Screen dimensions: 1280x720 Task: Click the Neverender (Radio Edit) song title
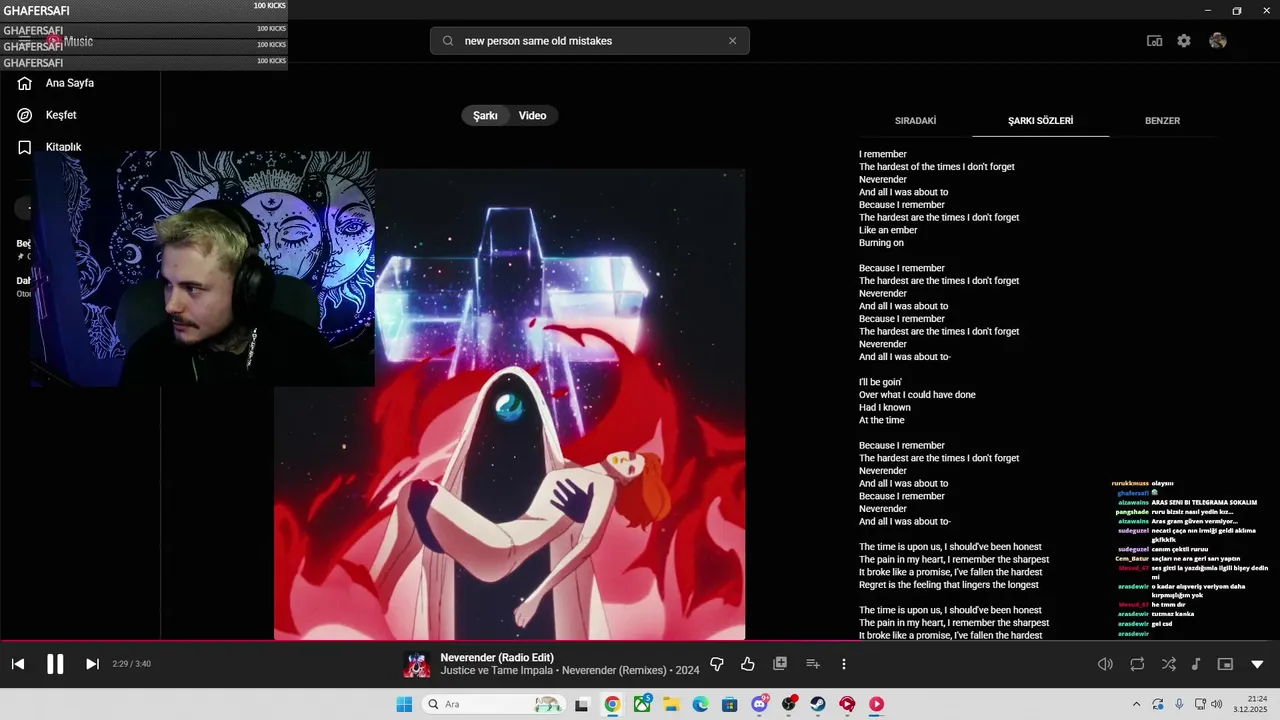pyautogui.click(x=497, y=658)
